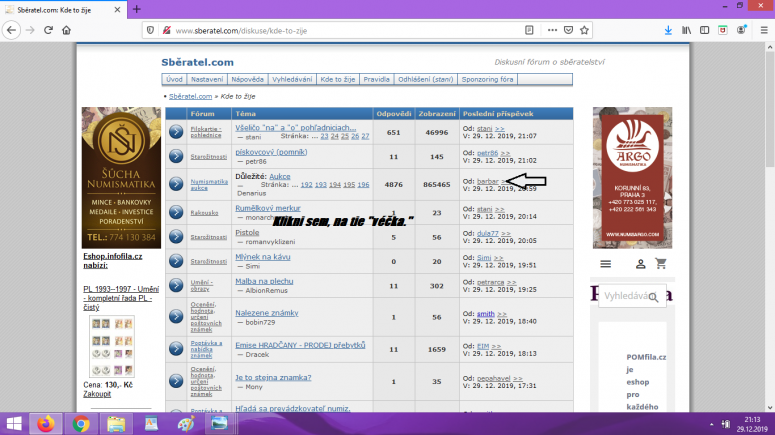Open the Aukce topic link
The height and width of the screenshot is (435, 775).
[280, 176]
